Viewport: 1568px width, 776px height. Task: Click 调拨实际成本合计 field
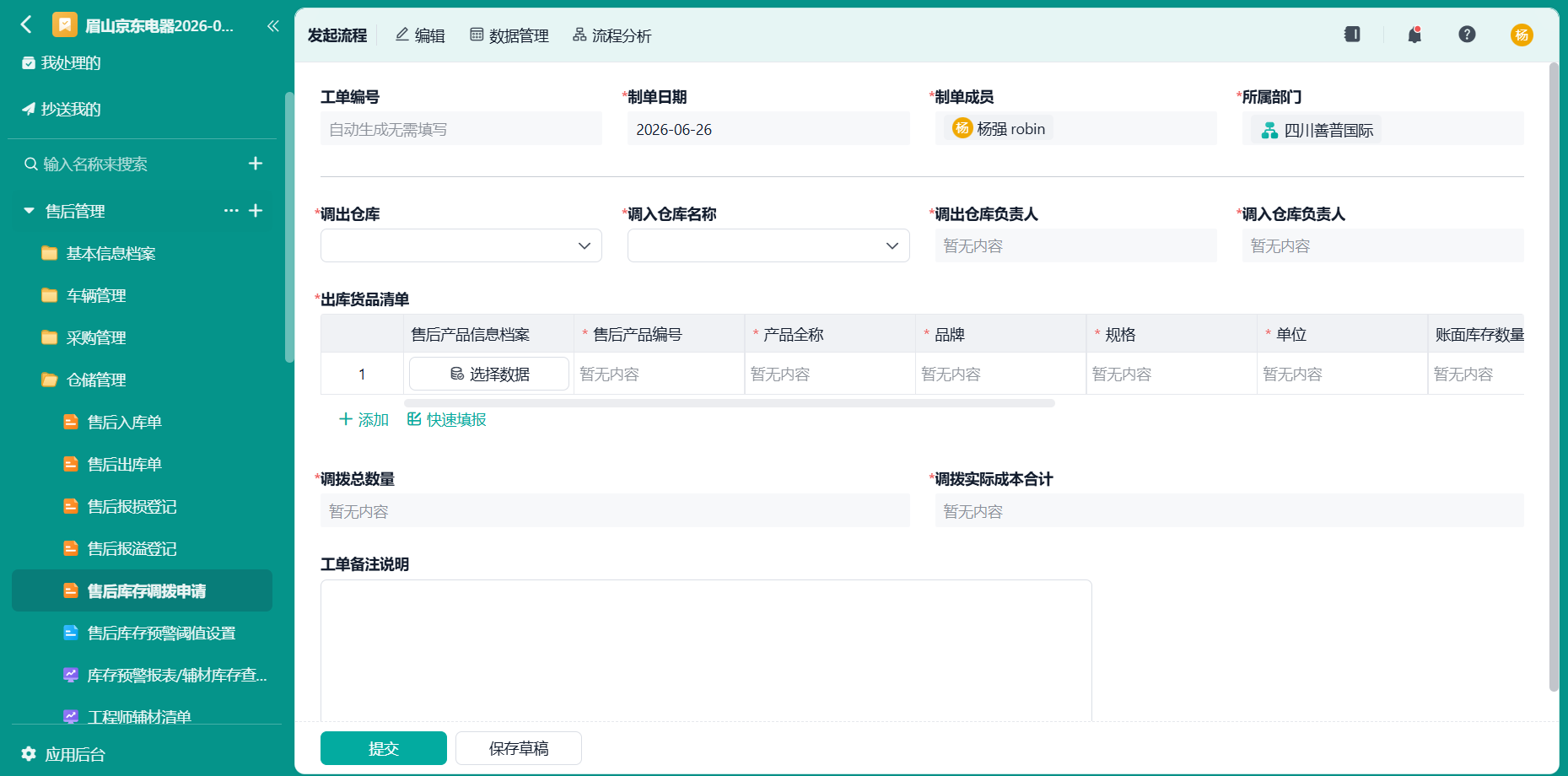1229,511
